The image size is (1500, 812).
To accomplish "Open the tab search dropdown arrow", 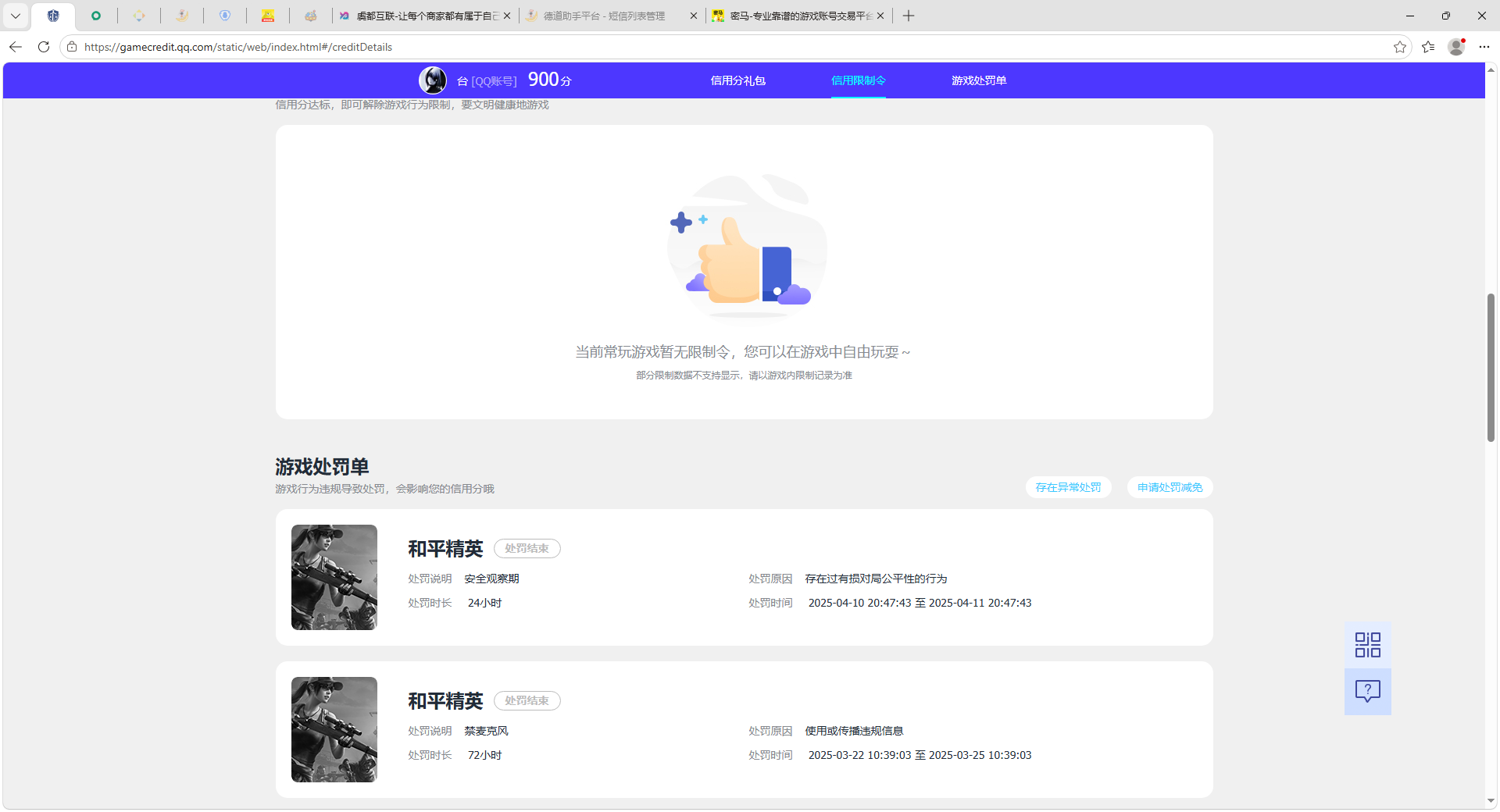I will [16, 16].
